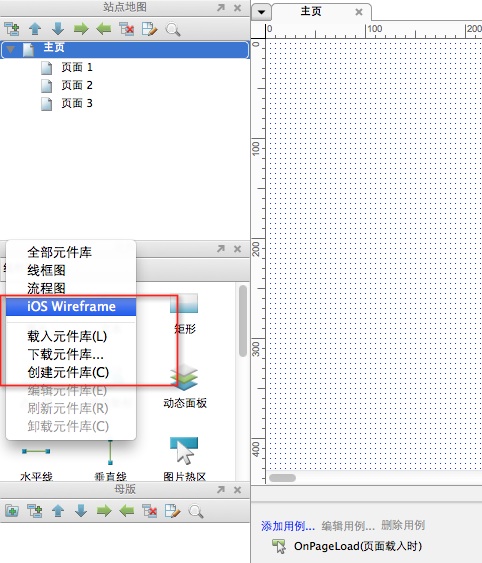The height and width of the screenshot is (563, 482).
Task: Open the tab list dropdown arrow
Action: [x=261, y=12]
